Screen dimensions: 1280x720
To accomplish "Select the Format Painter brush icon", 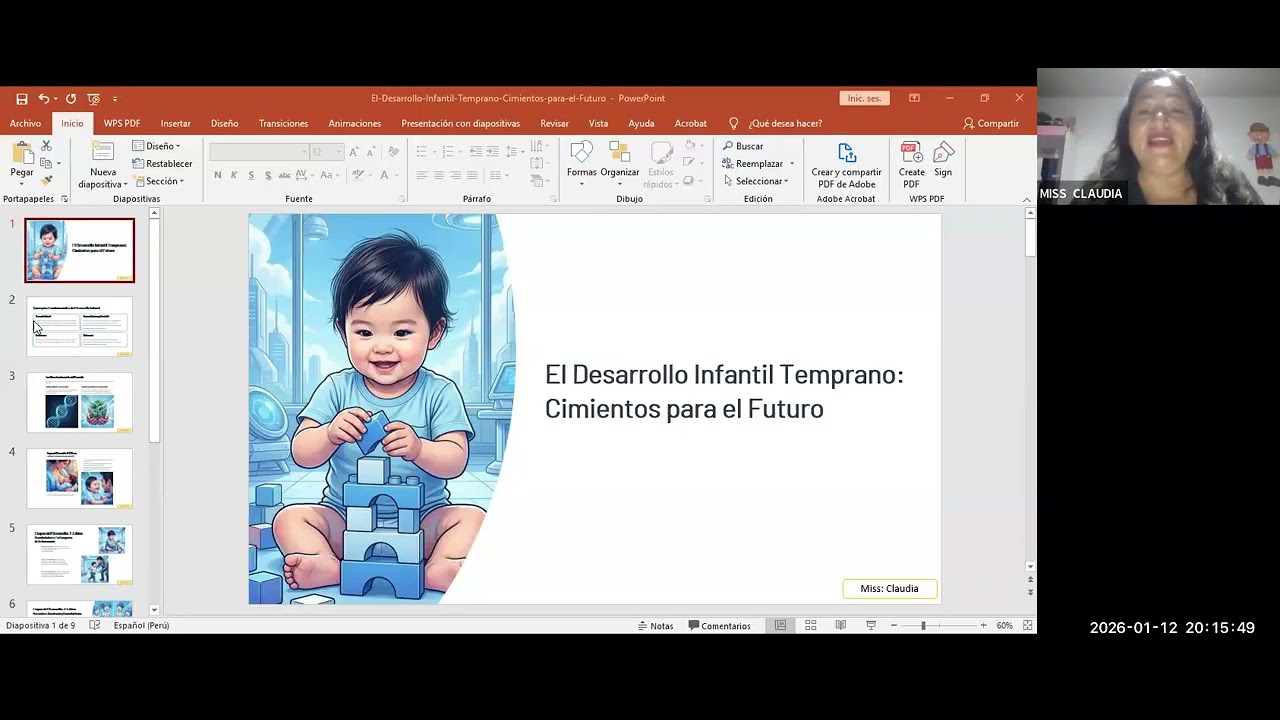I will pyautogui.click(x=46, y=180).
